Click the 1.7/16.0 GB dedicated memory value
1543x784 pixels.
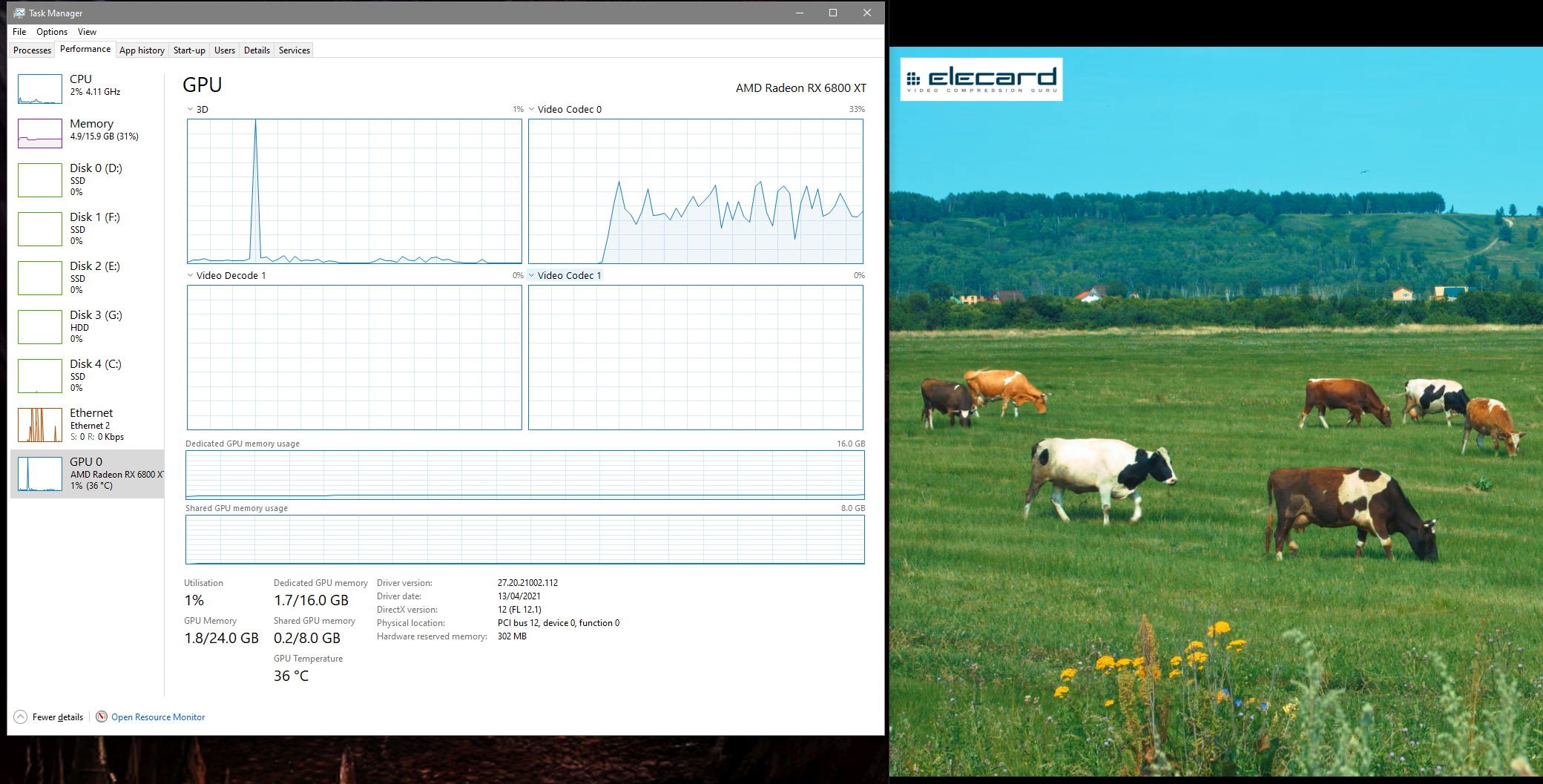(x=311, y=600)
